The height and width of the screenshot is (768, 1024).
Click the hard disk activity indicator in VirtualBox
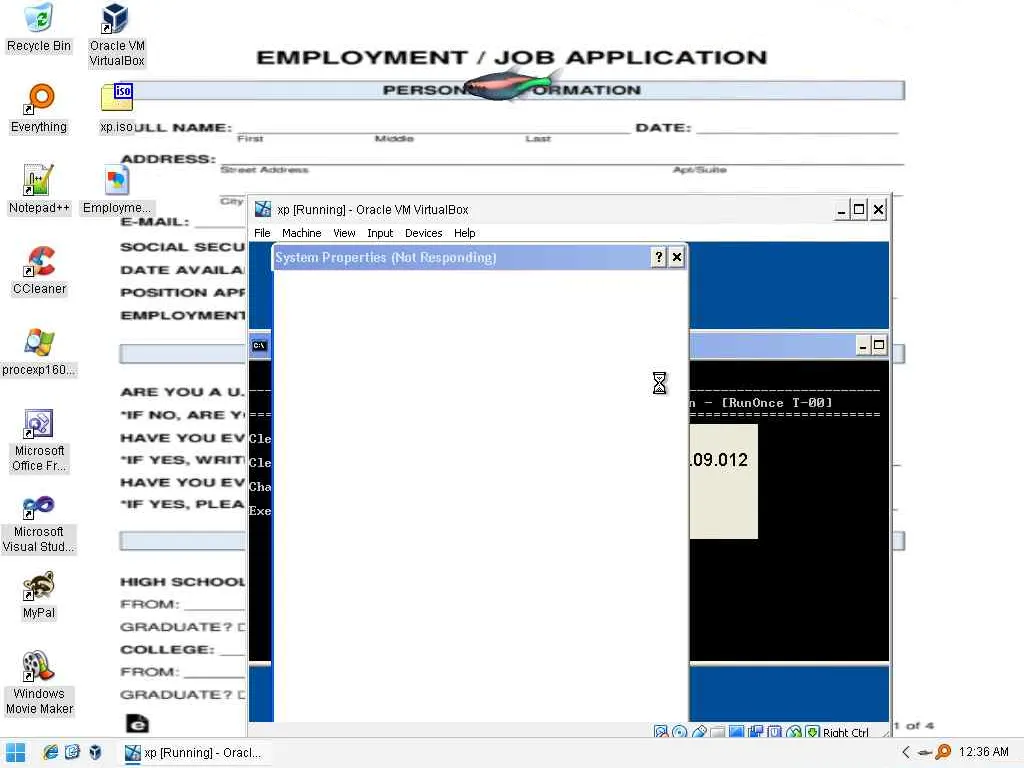click(x=660, y=732)
